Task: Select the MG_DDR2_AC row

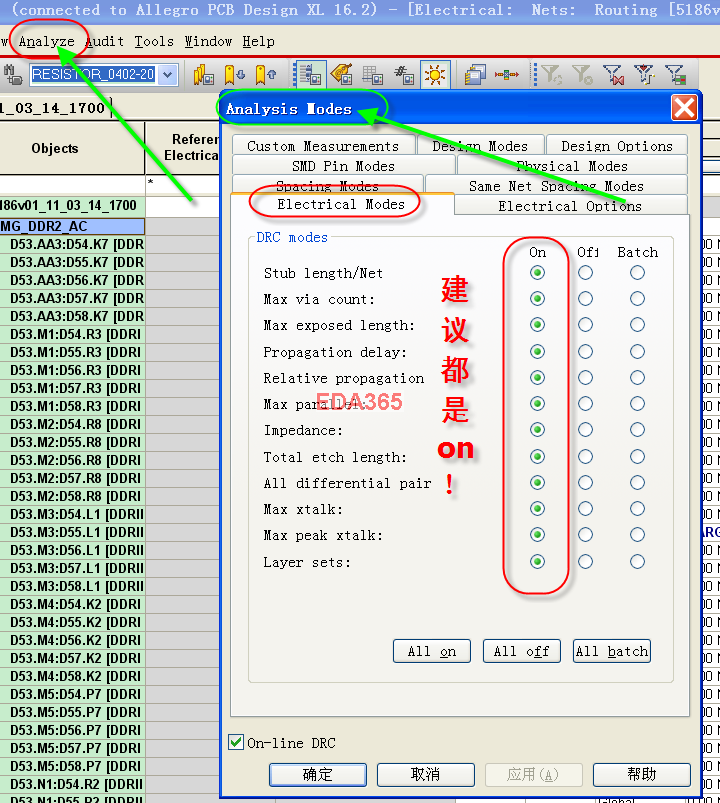Action: [72, 226]
